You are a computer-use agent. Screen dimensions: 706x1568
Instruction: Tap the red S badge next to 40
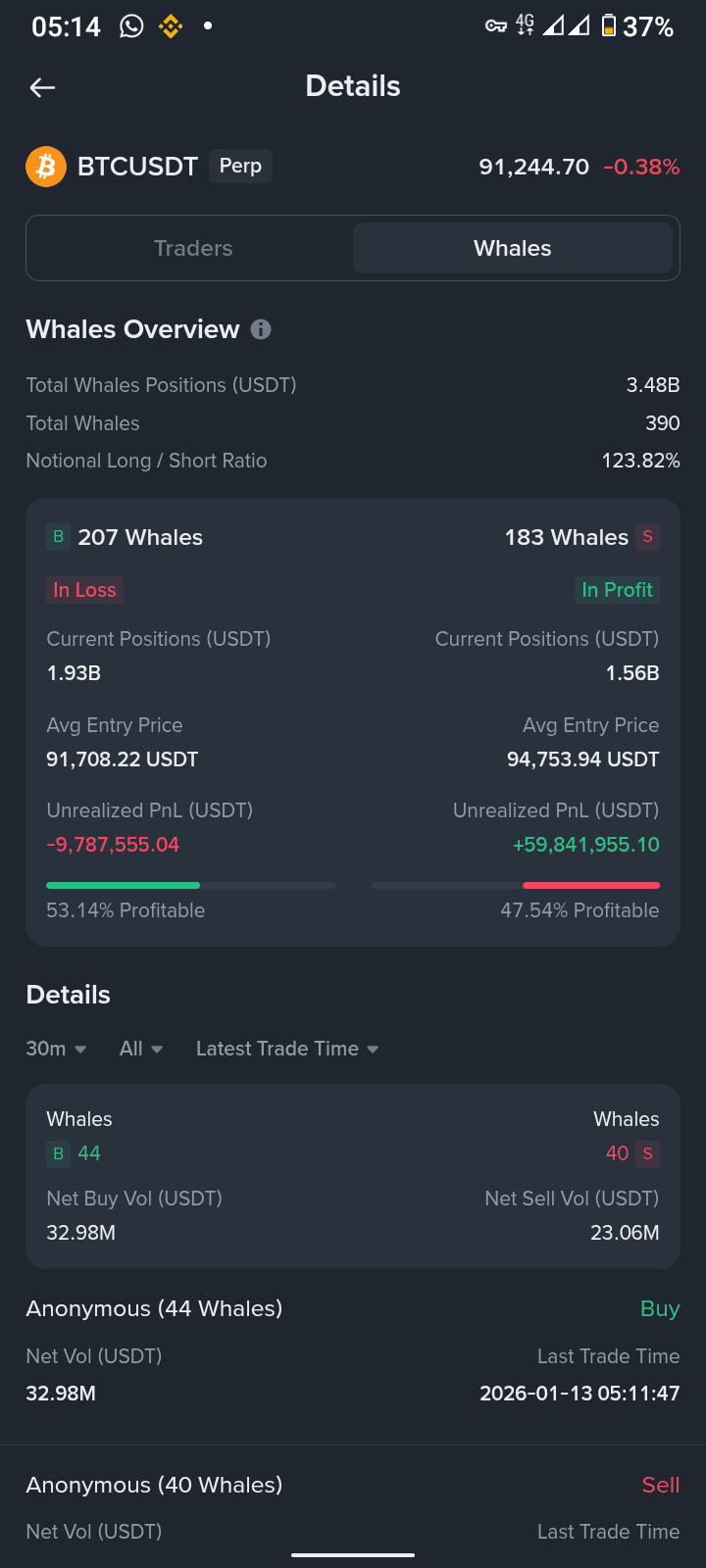coord(647,1153)
